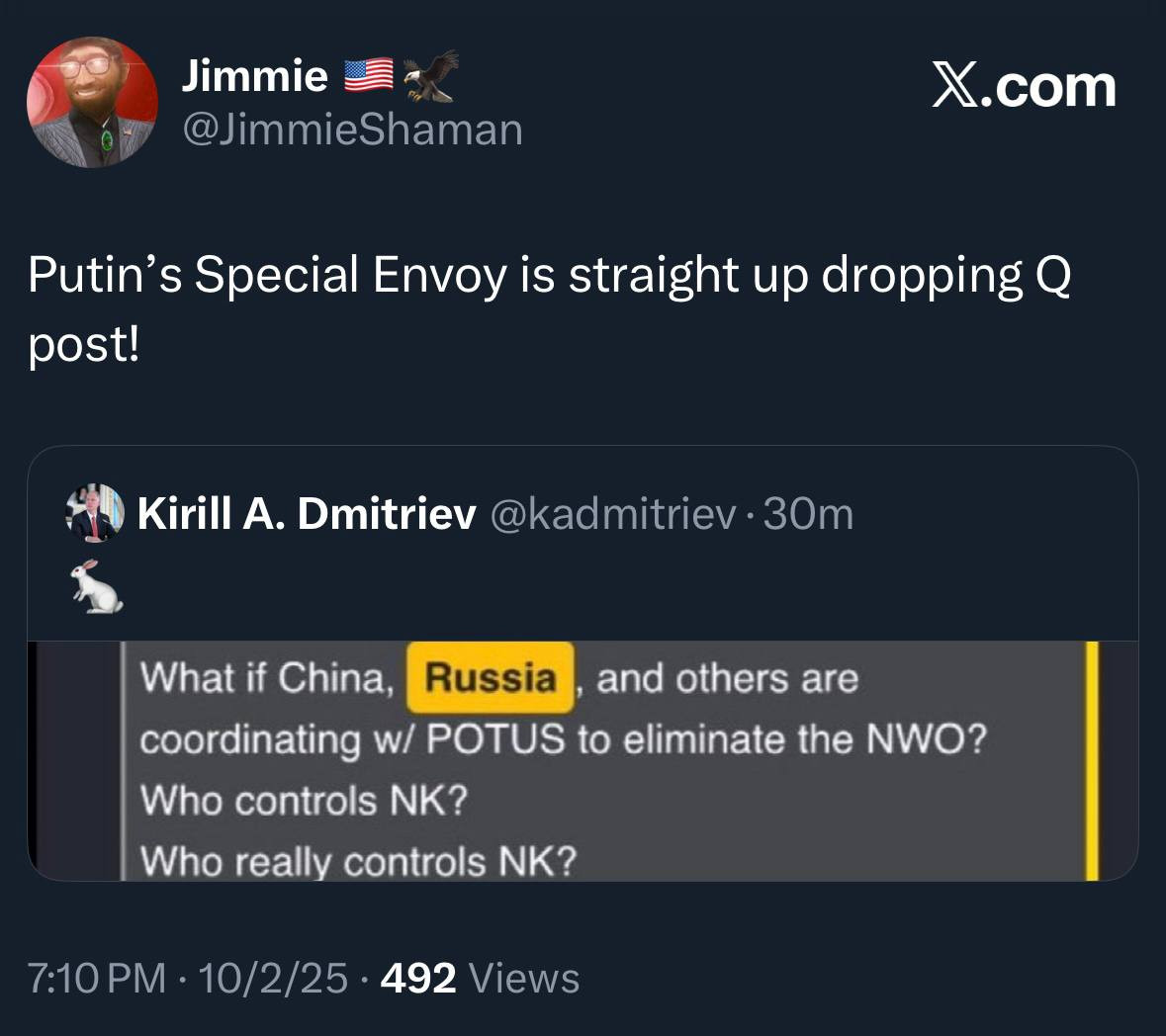
Task: Click the American flag emoji beside Jimmie
Action: coord(368,75)
